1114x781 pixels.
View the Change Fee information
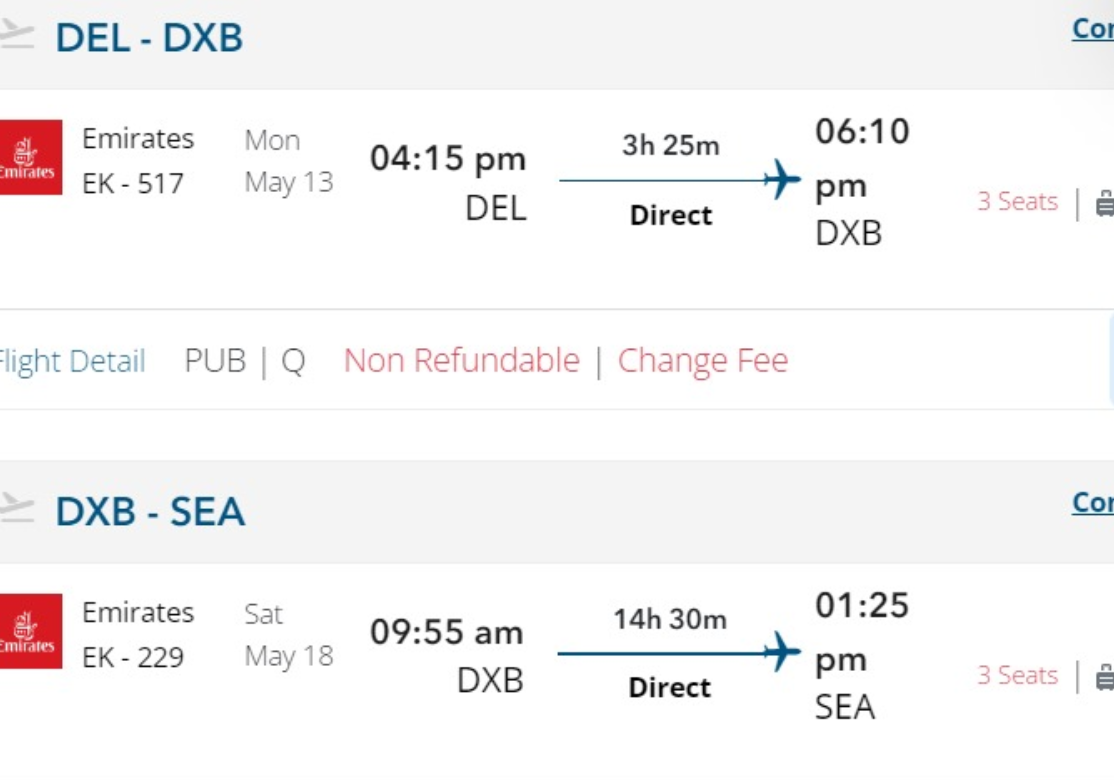(x=702, y=361)
